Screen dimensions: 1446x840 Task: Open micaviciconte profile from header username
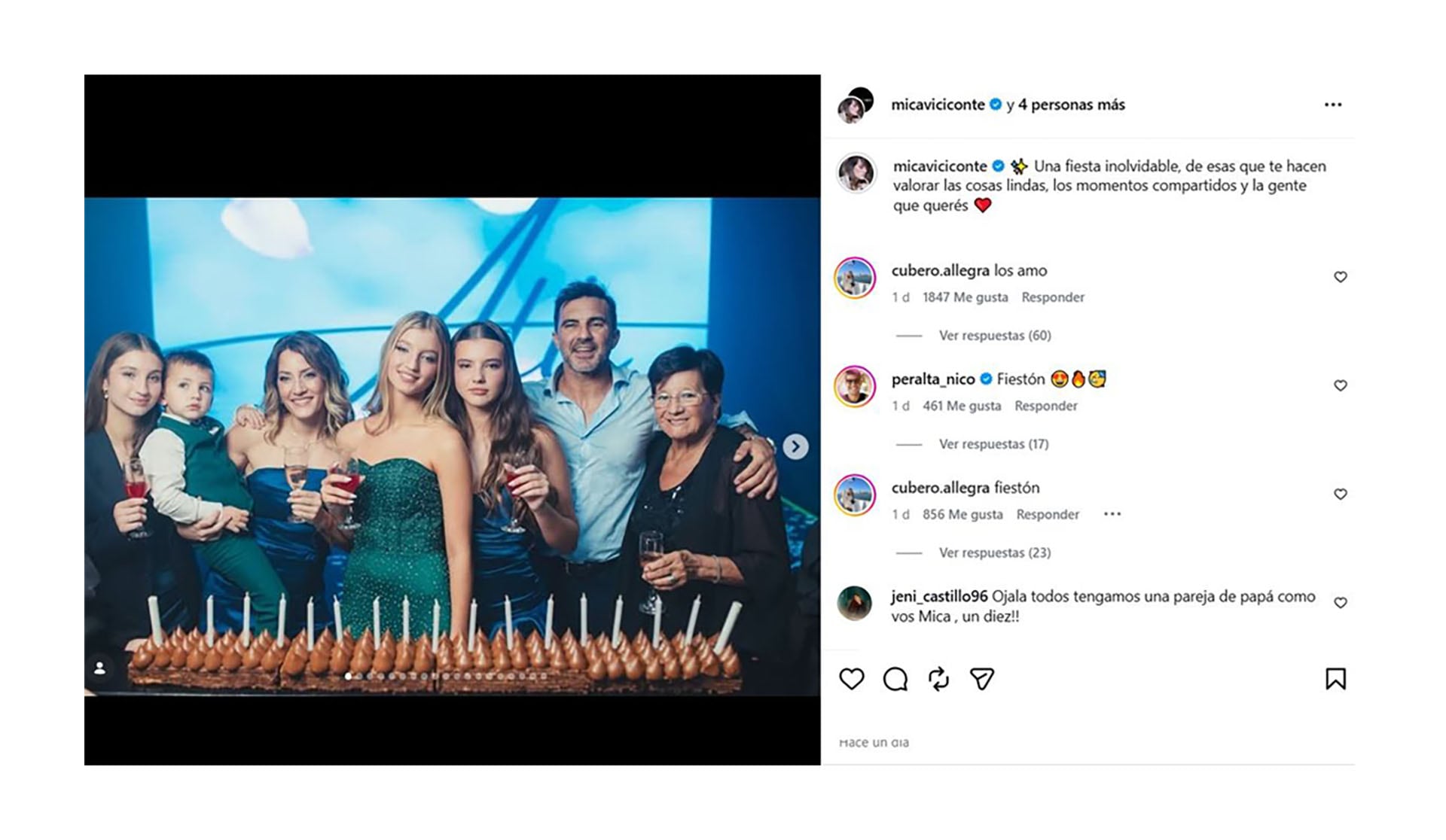click(x=938, y=105)
